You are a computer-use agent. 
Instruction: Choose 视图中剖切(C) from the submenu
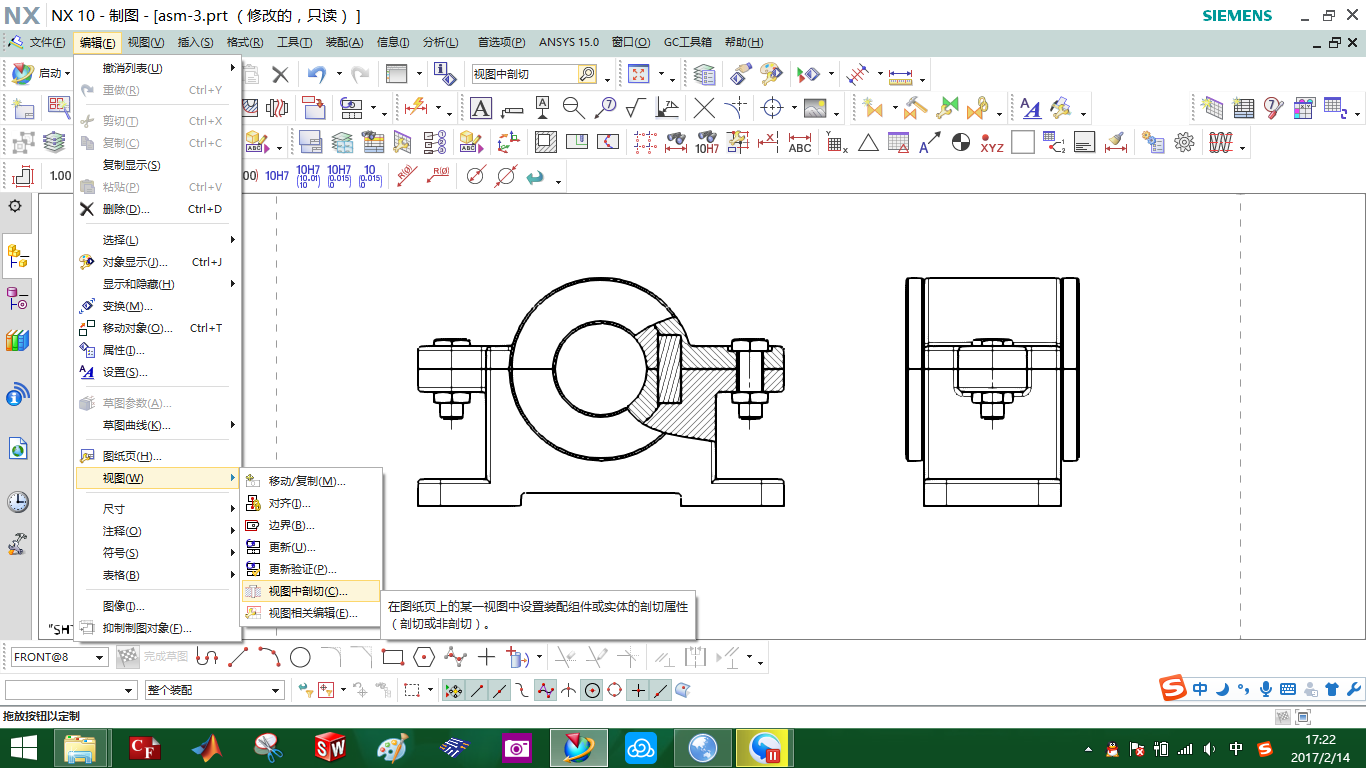click(x=311, y=591)
